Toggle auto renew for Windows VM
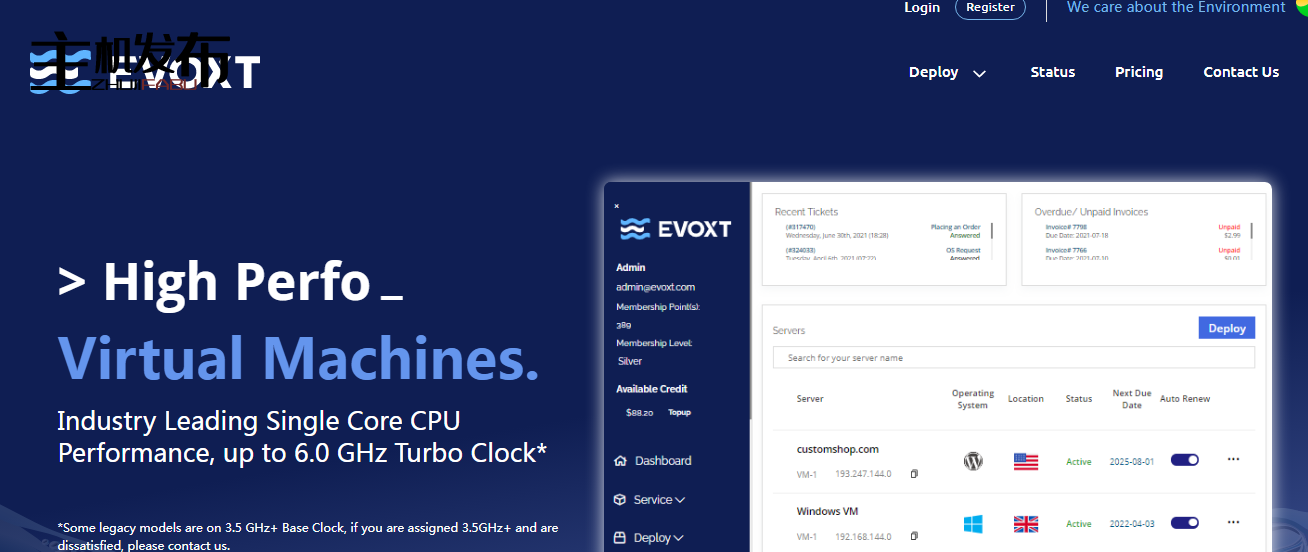 click(x=1184, y=523)
